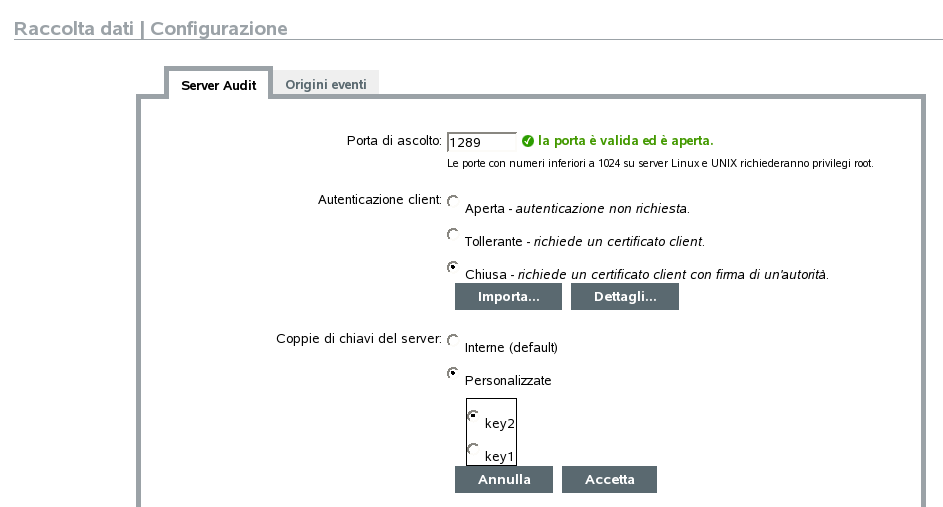Choose Tollerante client authentication option

pos(452,234)
